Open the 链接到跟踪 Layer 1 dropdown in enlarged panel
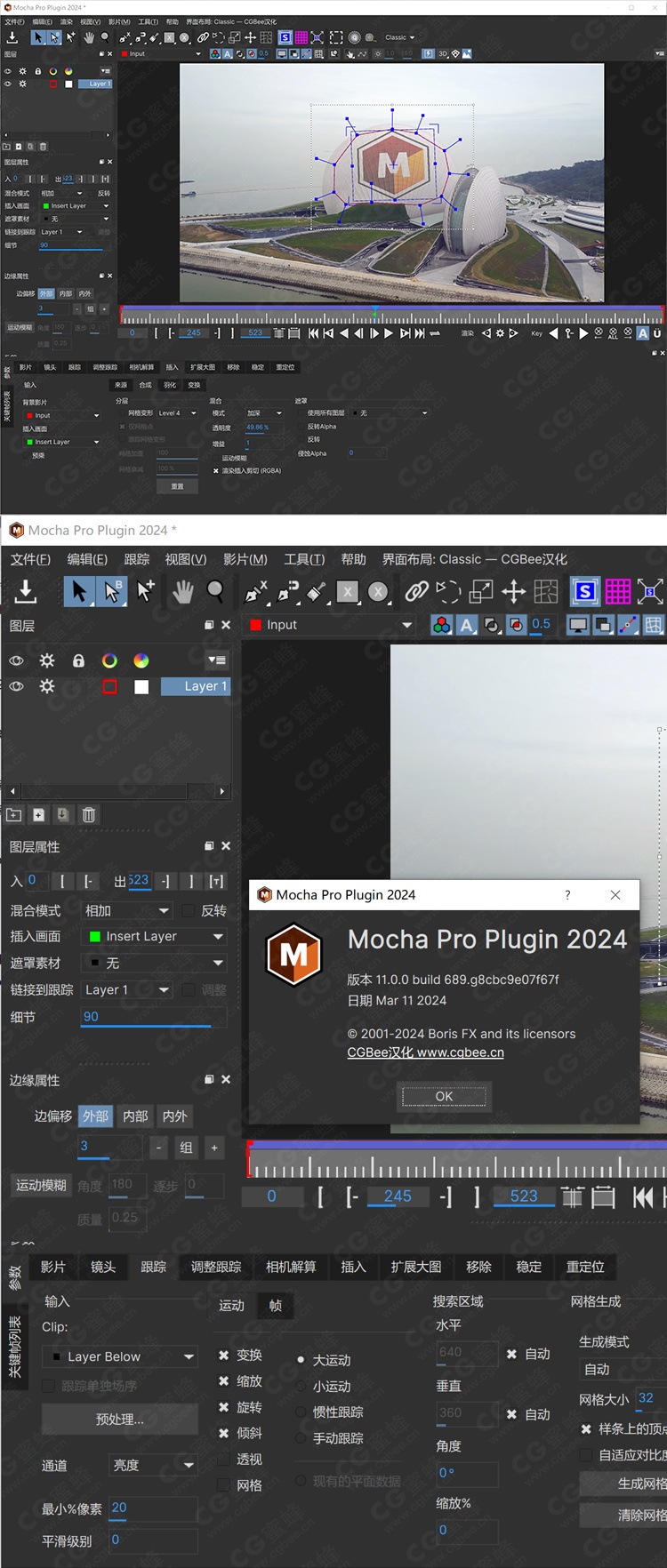The width and height of the screenshot is (667, 1568). pos(126,989)
